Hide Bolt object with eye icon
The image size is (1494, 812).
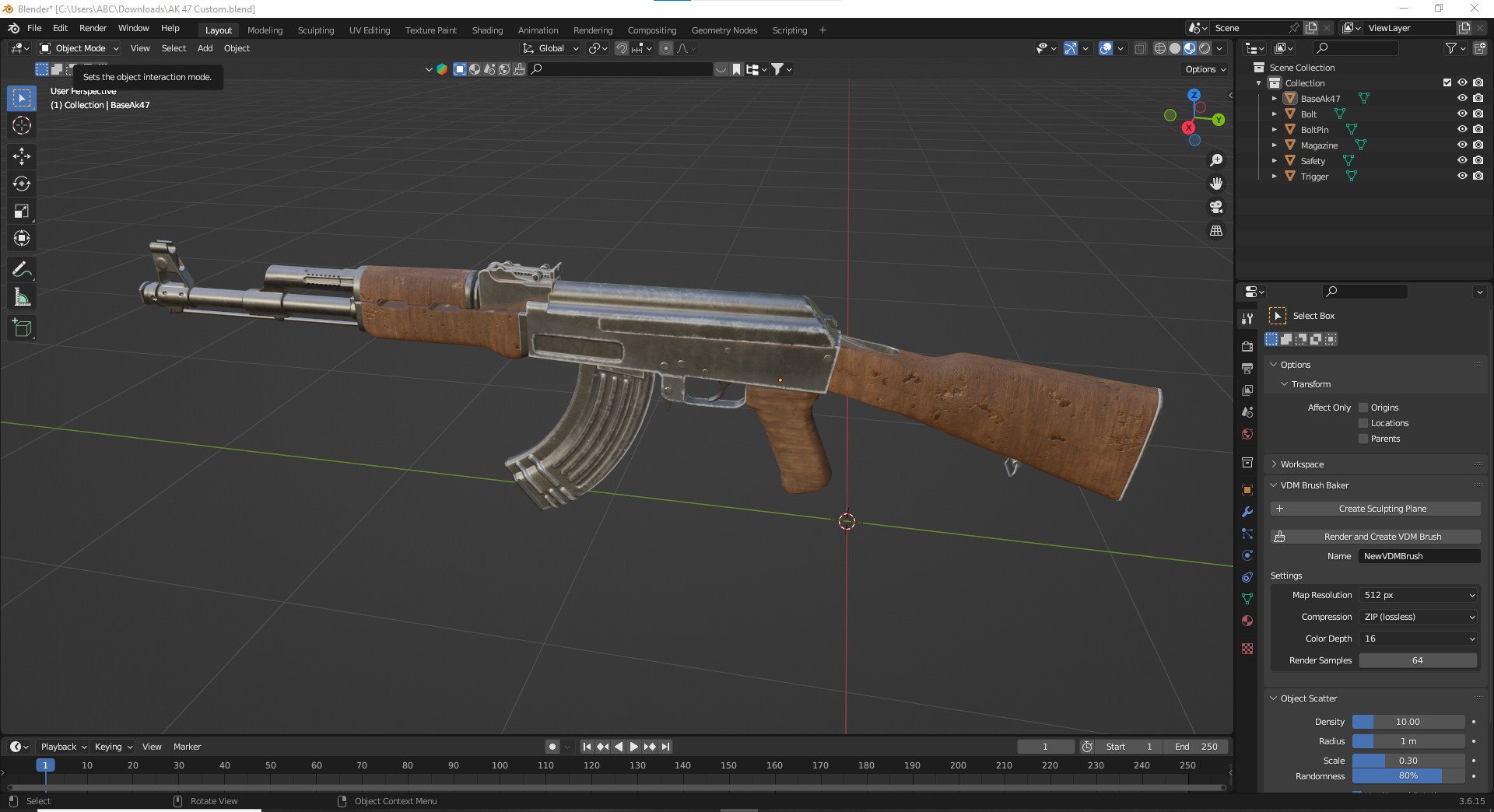coord(1462,114)
